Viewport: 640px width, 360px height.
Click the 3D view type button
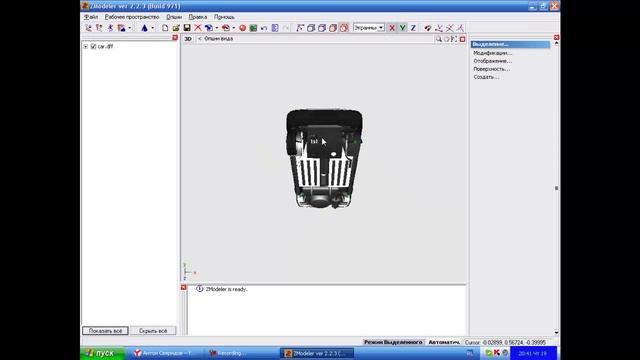point(188,39)
